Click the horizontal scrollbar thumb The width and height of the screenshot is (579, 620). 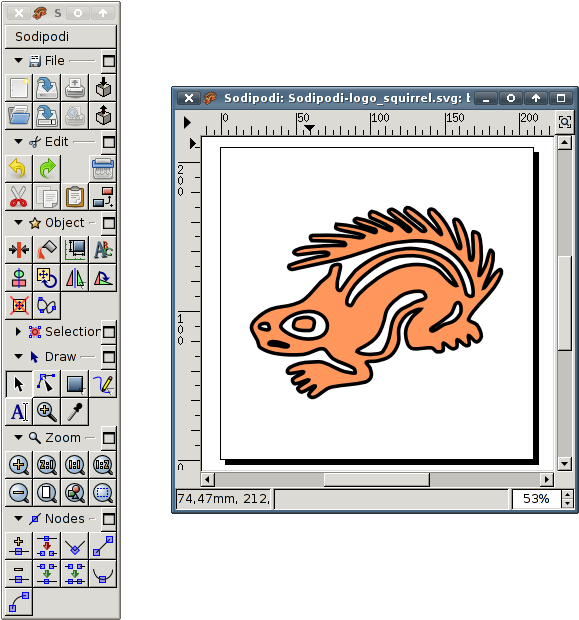click(x=377, y=480)
